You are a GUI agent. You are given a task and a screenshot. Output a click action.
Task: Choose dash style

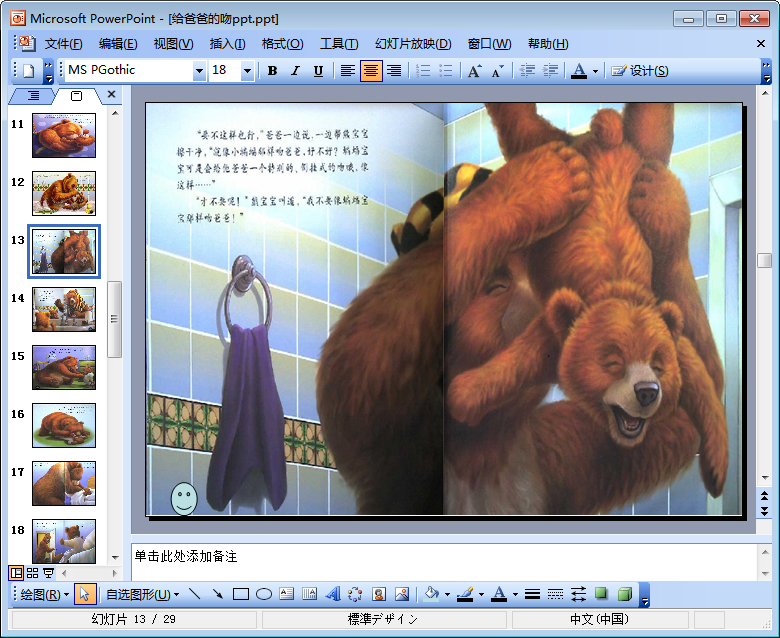pos(555,594)
